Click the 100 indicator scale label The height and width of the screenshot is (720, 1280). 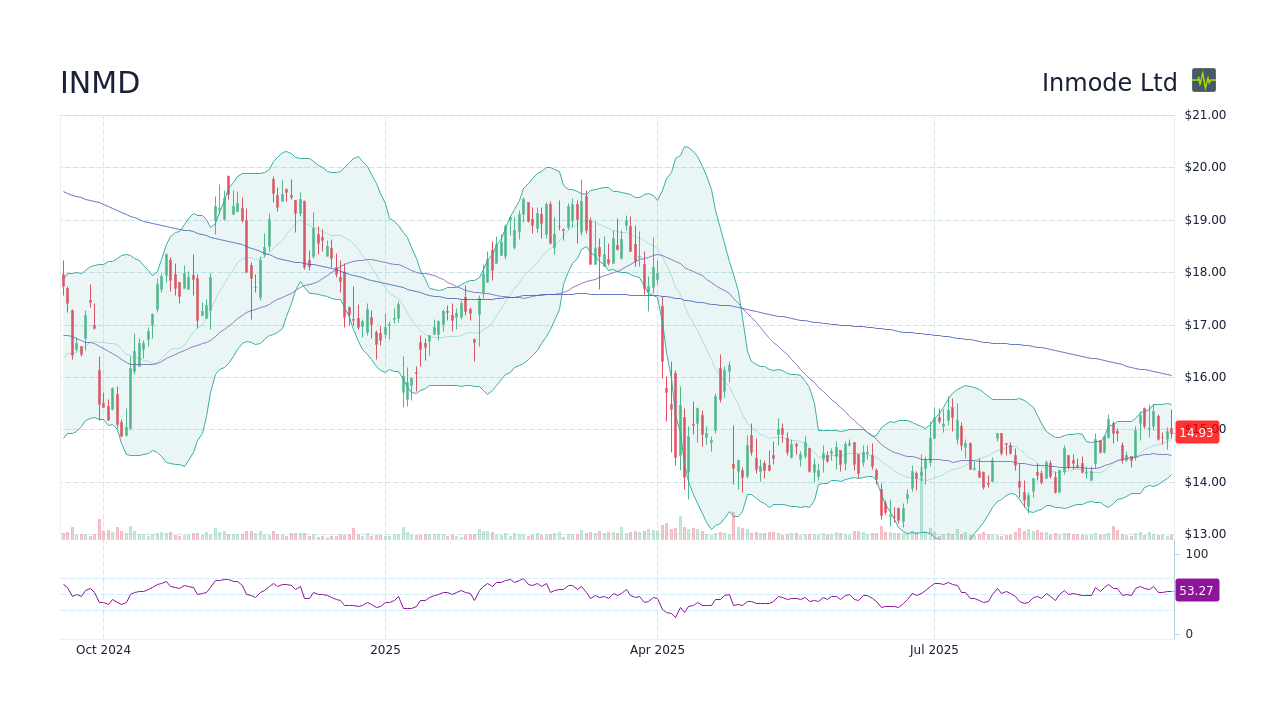1196,554
